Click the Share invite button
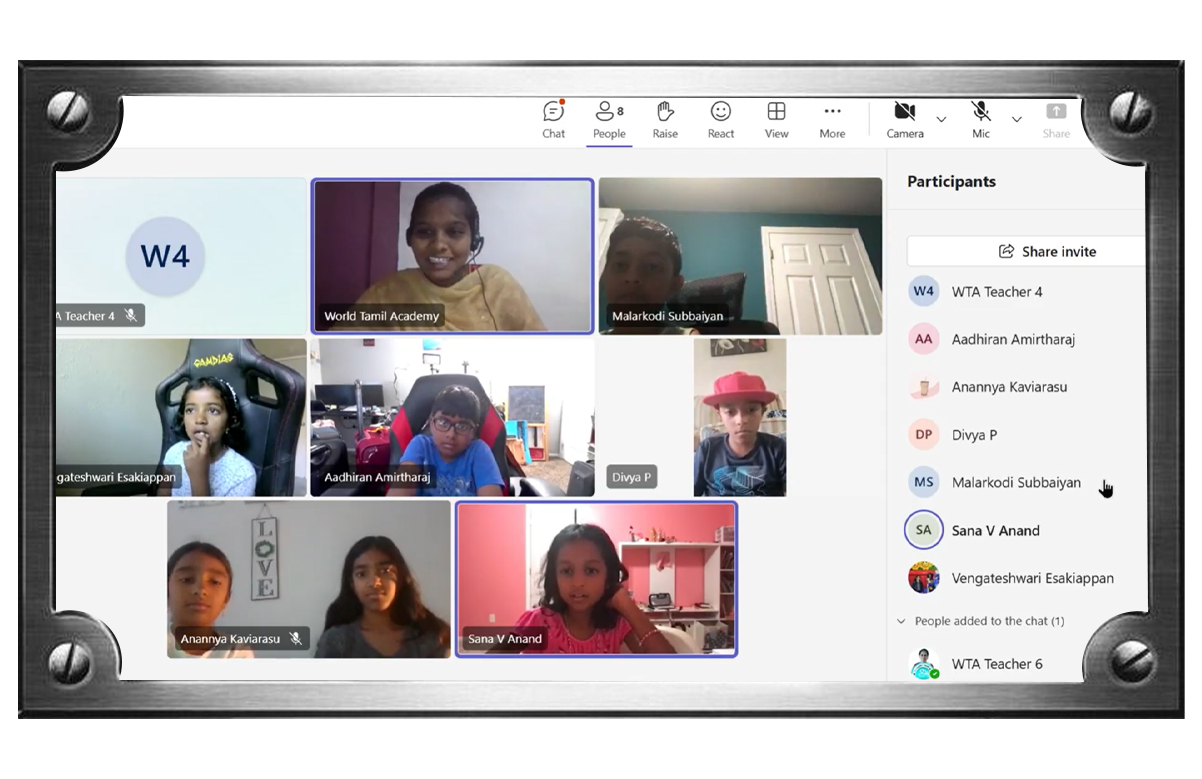Screen dimensions: 1202x779 [x=1026, y=252]
